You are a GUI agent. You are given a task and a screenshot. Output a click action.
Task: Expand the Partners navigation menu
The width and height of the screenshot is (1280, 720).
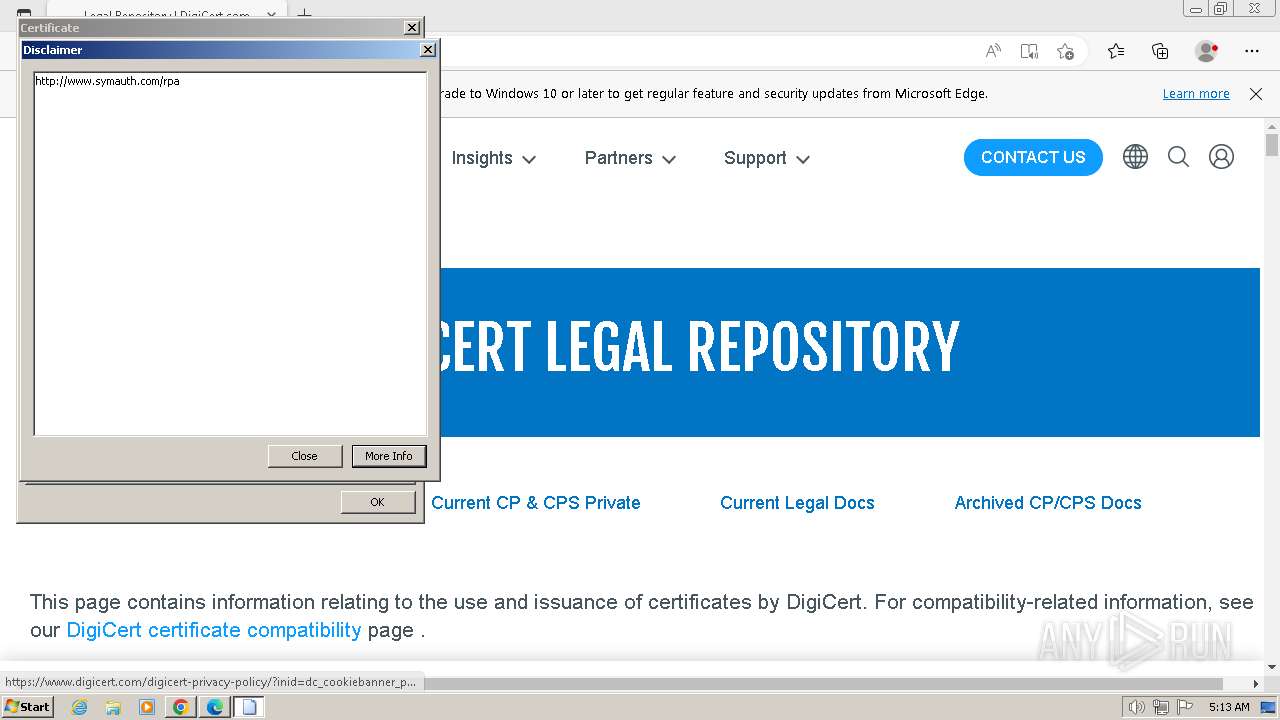click(630, 158)
